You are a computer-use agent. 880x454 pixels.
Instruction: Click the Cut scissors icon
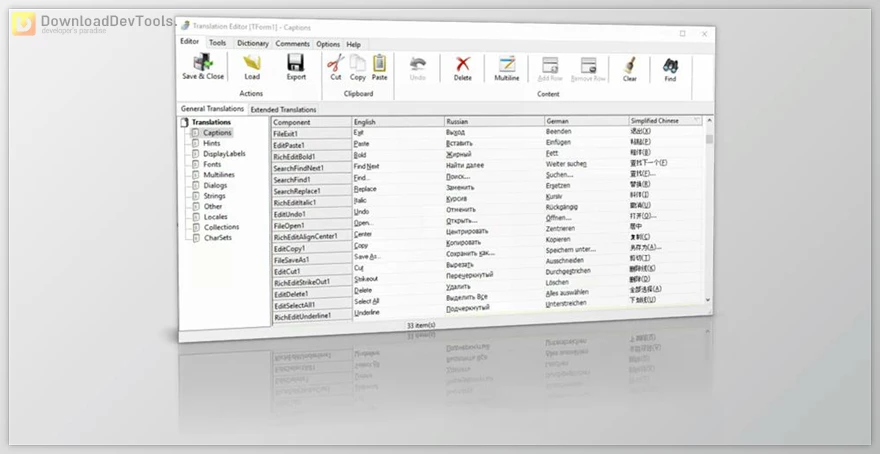tap(336, 63)
